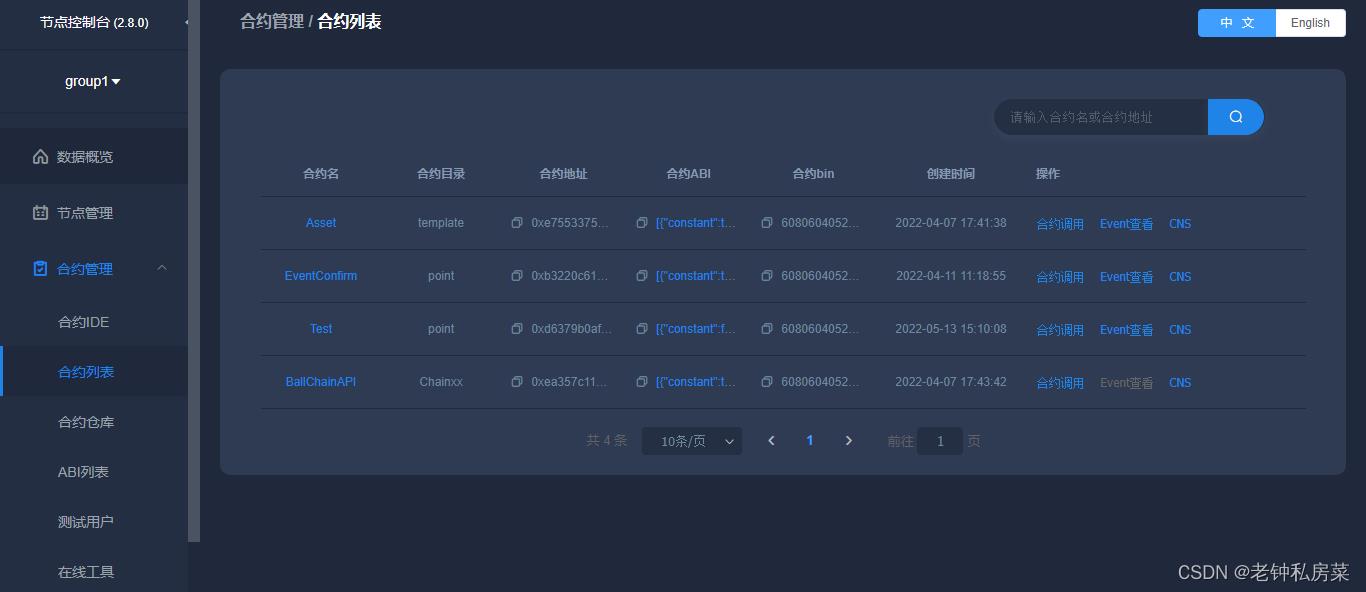Viewport: 1366px width, 592px height.
Task: Click the calendar icon beside 节点管理
Action: point(40,213)
